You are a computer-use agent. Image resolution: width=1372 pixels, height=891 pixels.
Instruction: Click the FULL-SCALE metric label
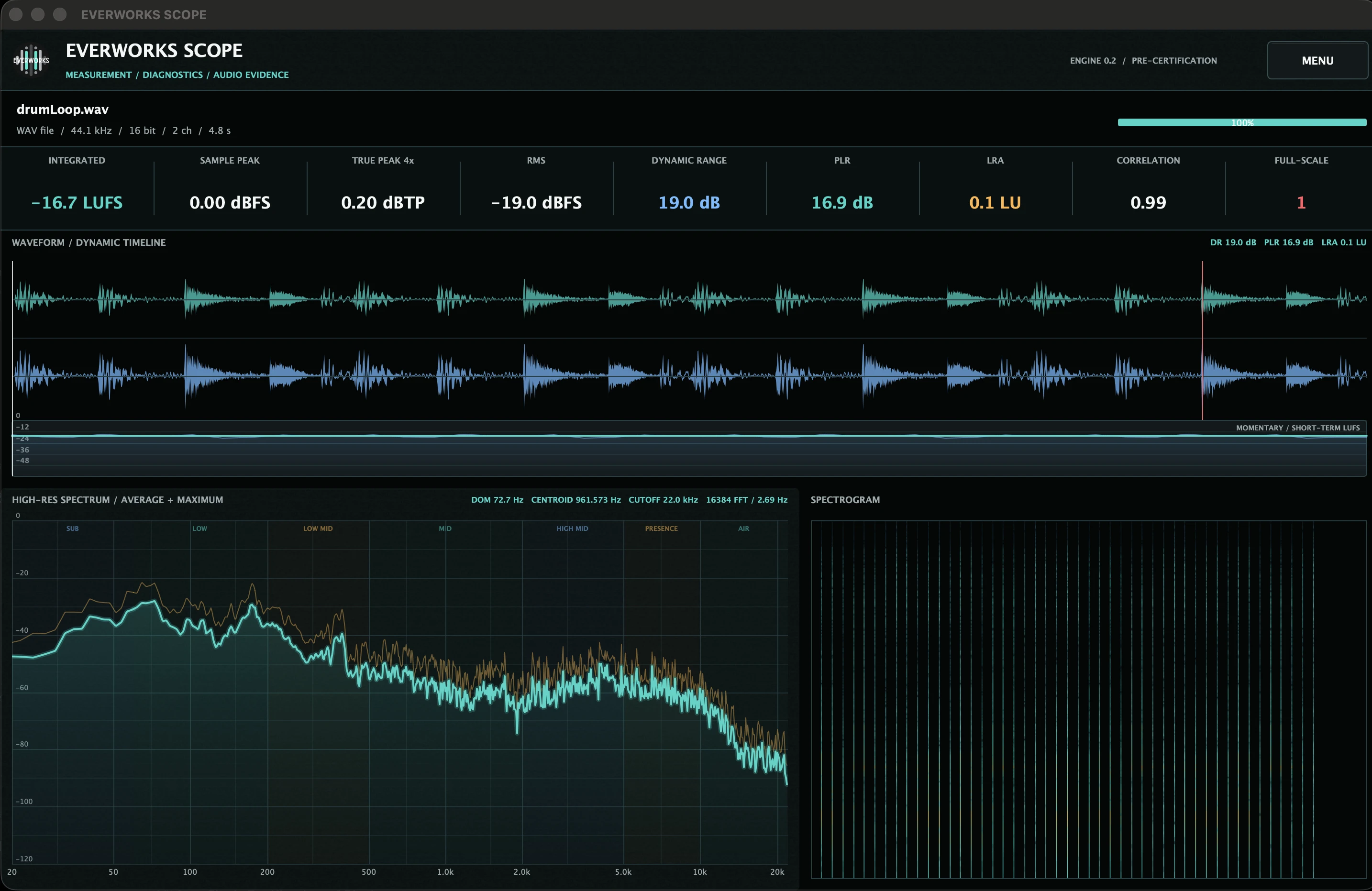tap(1301, 161)
